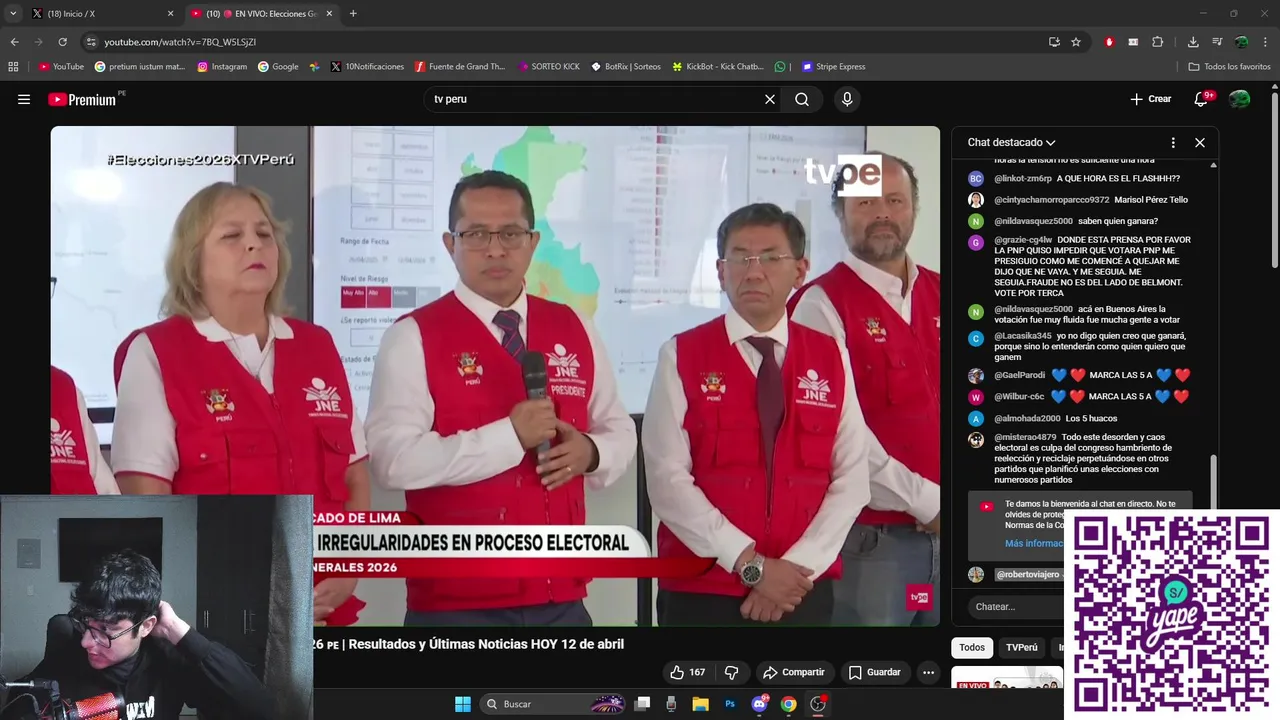Open the 'KickBot - Kick Chatb...' bookmark

(718, 67)
